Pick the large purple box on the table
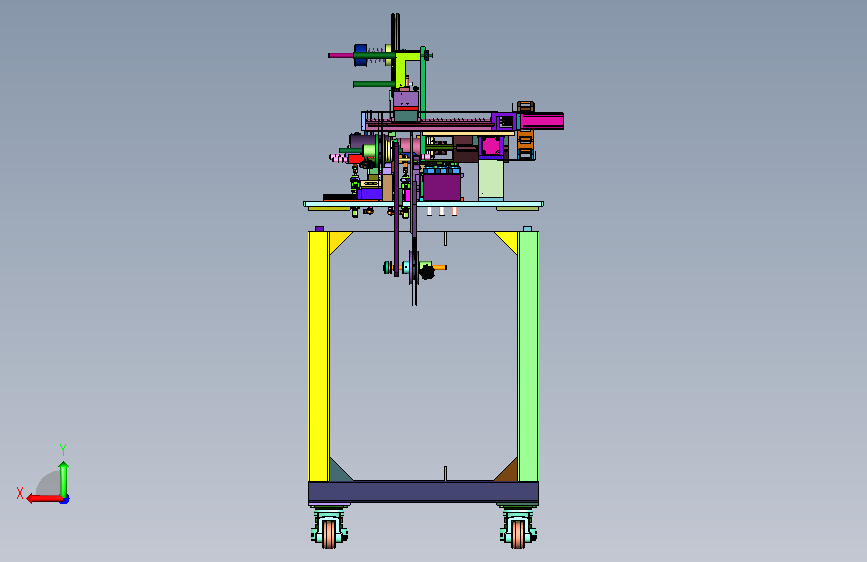Image resolution: width=867 pixels, height=562 pixels. click(x=442, y=187)
